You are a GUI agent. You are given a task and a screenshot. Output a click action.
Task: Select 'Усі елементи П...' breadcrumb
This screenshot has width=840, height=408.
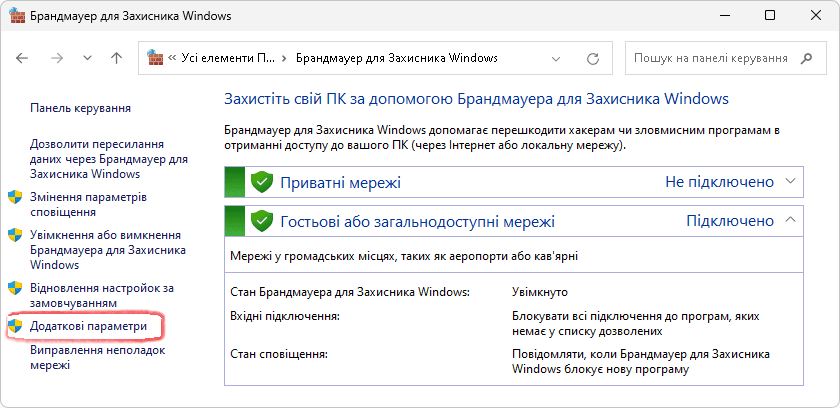tap(228, 58)
